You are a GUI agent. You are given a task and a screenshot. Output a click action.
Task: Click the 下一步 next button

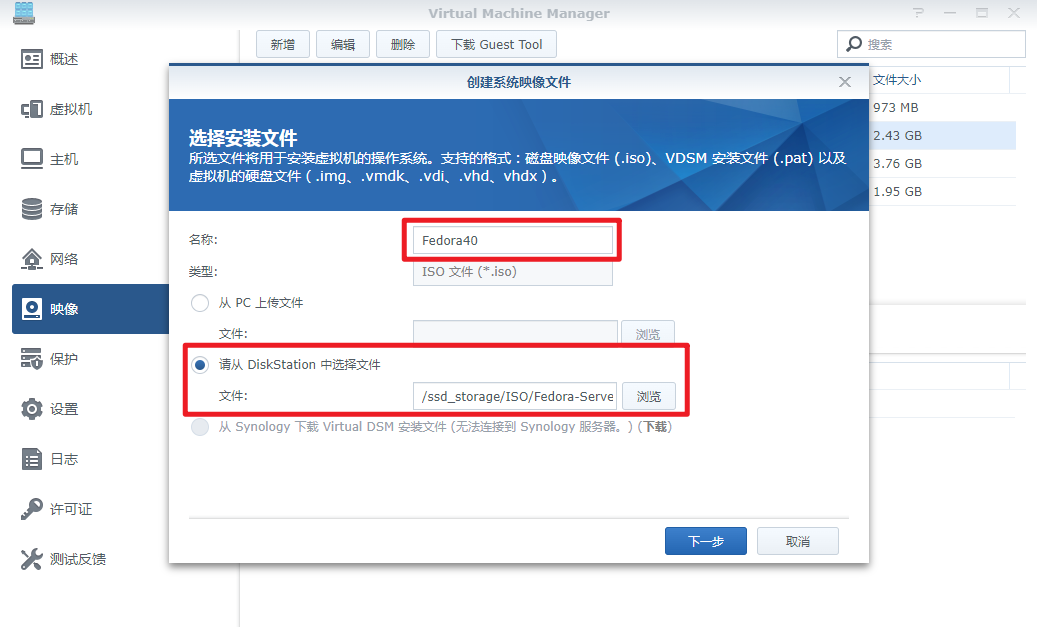(705, 541)
